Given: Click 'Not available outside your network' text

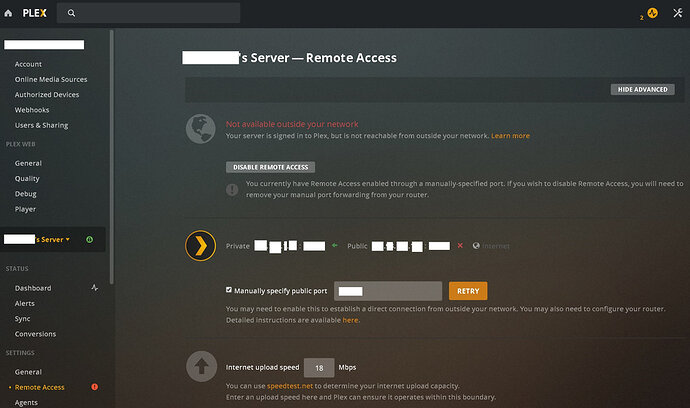Looking at the screenshot, I should point(292,124).
